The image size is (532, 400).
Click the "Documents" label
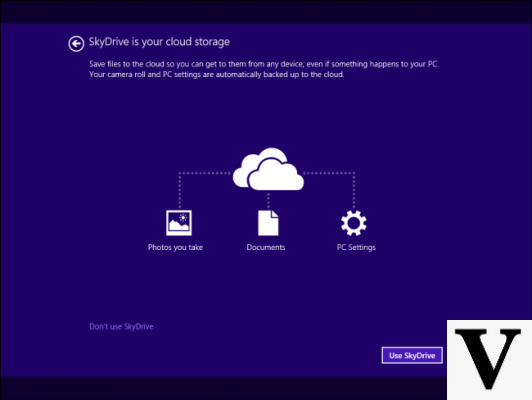pyautogui.click(x=266, y=247)
